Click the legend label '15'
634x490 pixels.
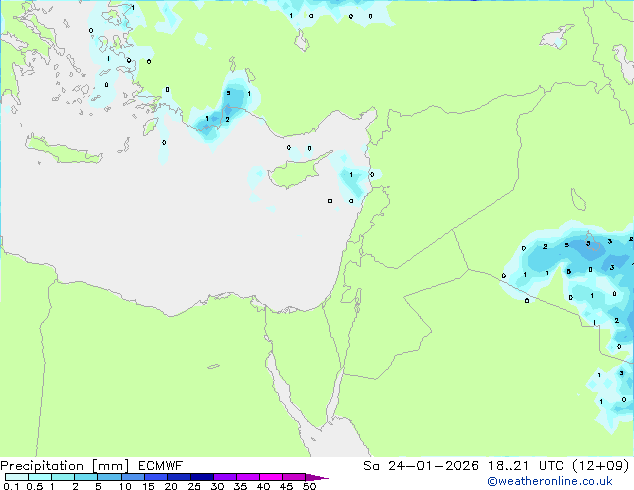[x=148, y=486]
